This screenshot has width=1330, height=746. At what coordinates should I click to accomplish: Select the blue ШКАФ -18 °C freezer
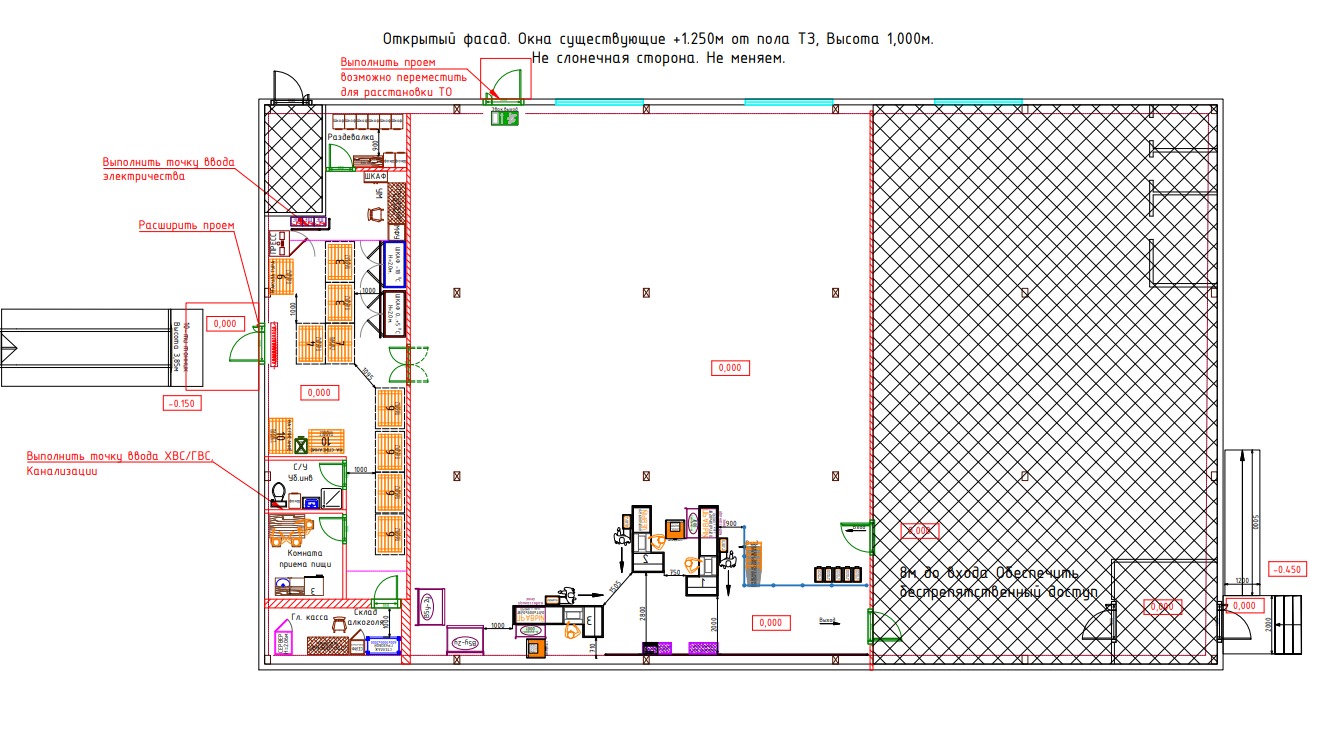coord(393,263)
